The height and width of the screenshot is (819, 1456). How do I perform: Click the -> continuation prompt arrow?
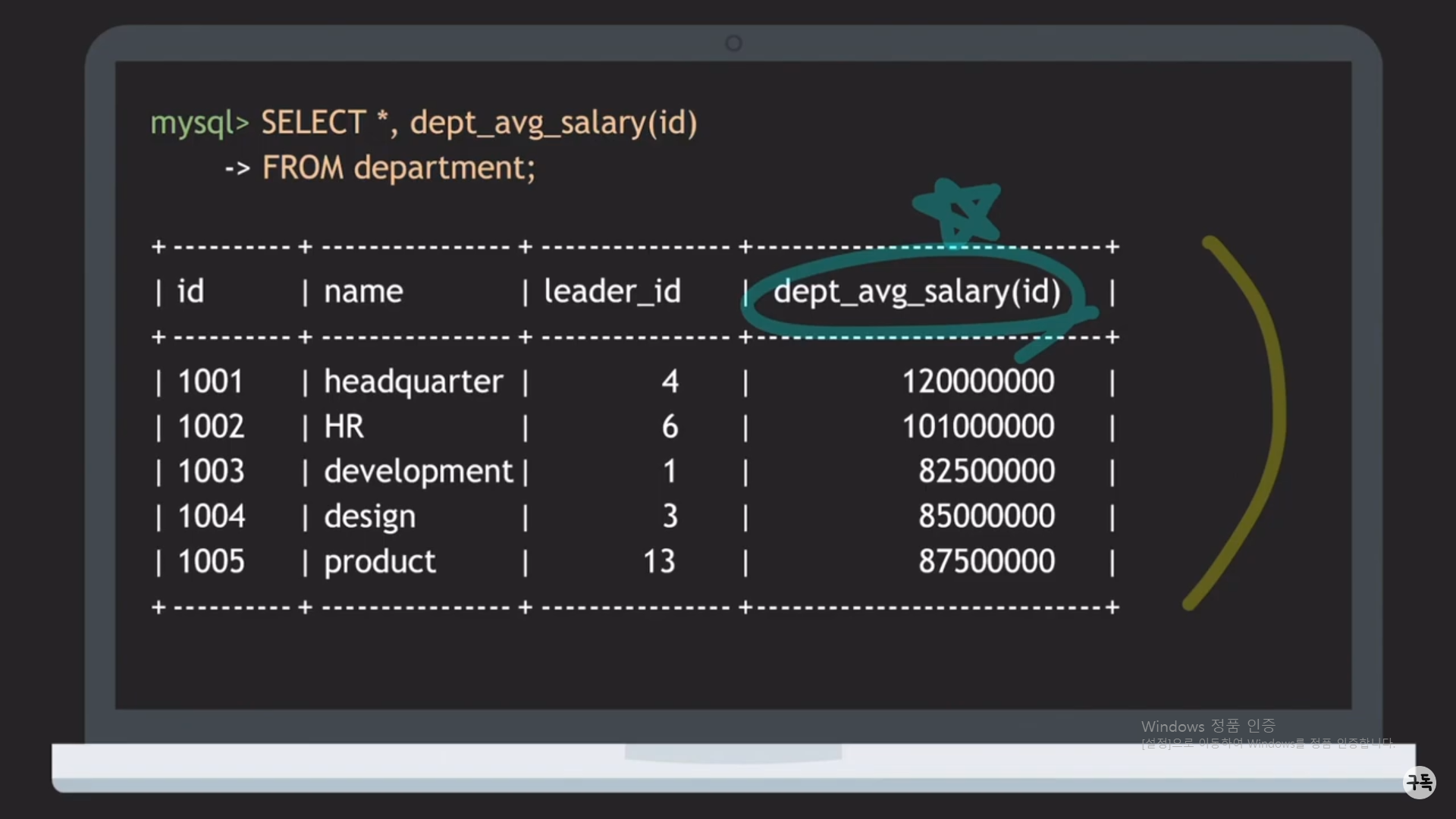pyautogui.click(x=237, y=168)
